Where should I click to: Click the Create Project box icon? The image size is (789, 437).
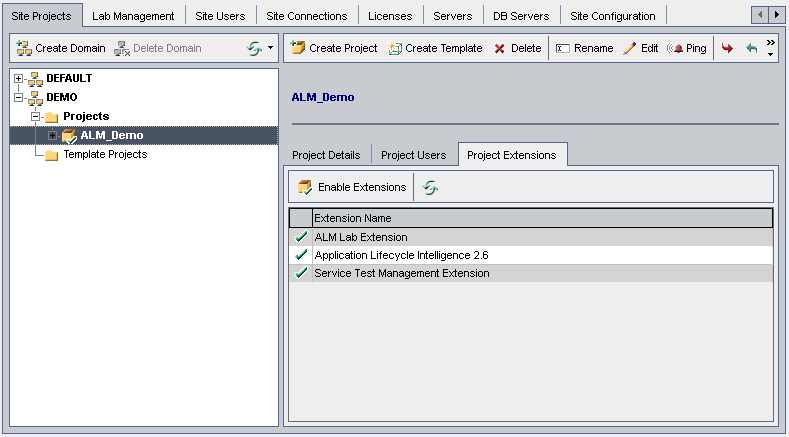click(x=298, y=48)
